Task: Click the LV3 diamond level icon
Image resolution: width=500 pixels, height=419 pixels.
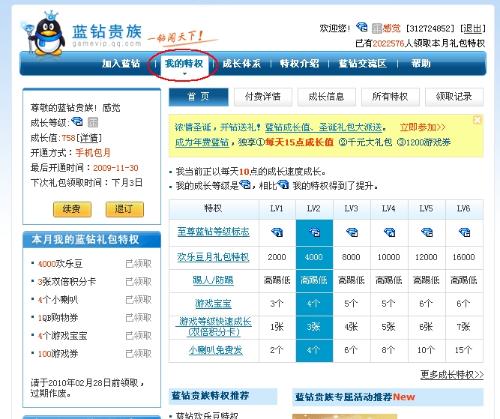Action: coord(352,232)
